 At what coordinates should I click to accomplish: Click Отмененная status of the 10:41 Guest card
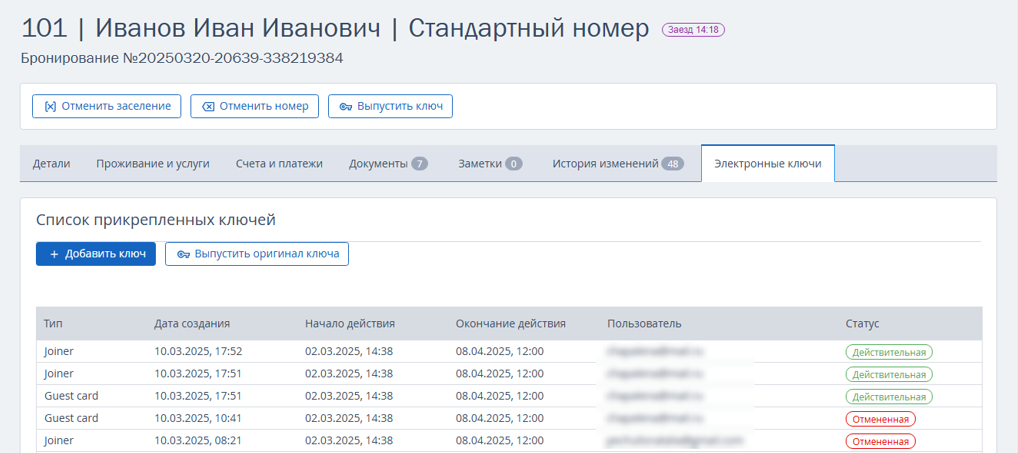880,419
